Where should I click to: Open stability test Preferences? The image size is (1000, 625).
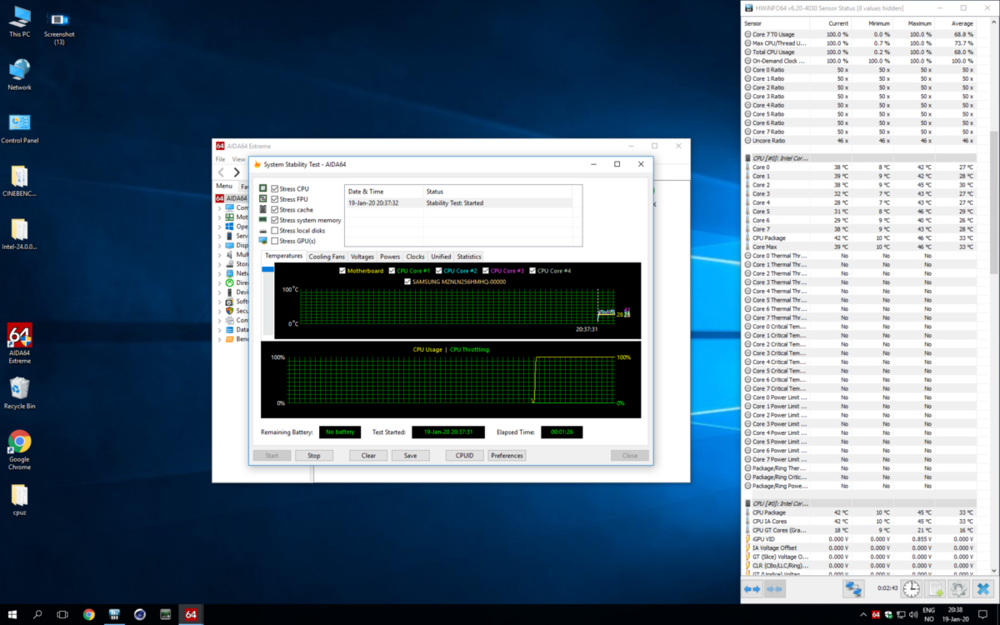507,455
